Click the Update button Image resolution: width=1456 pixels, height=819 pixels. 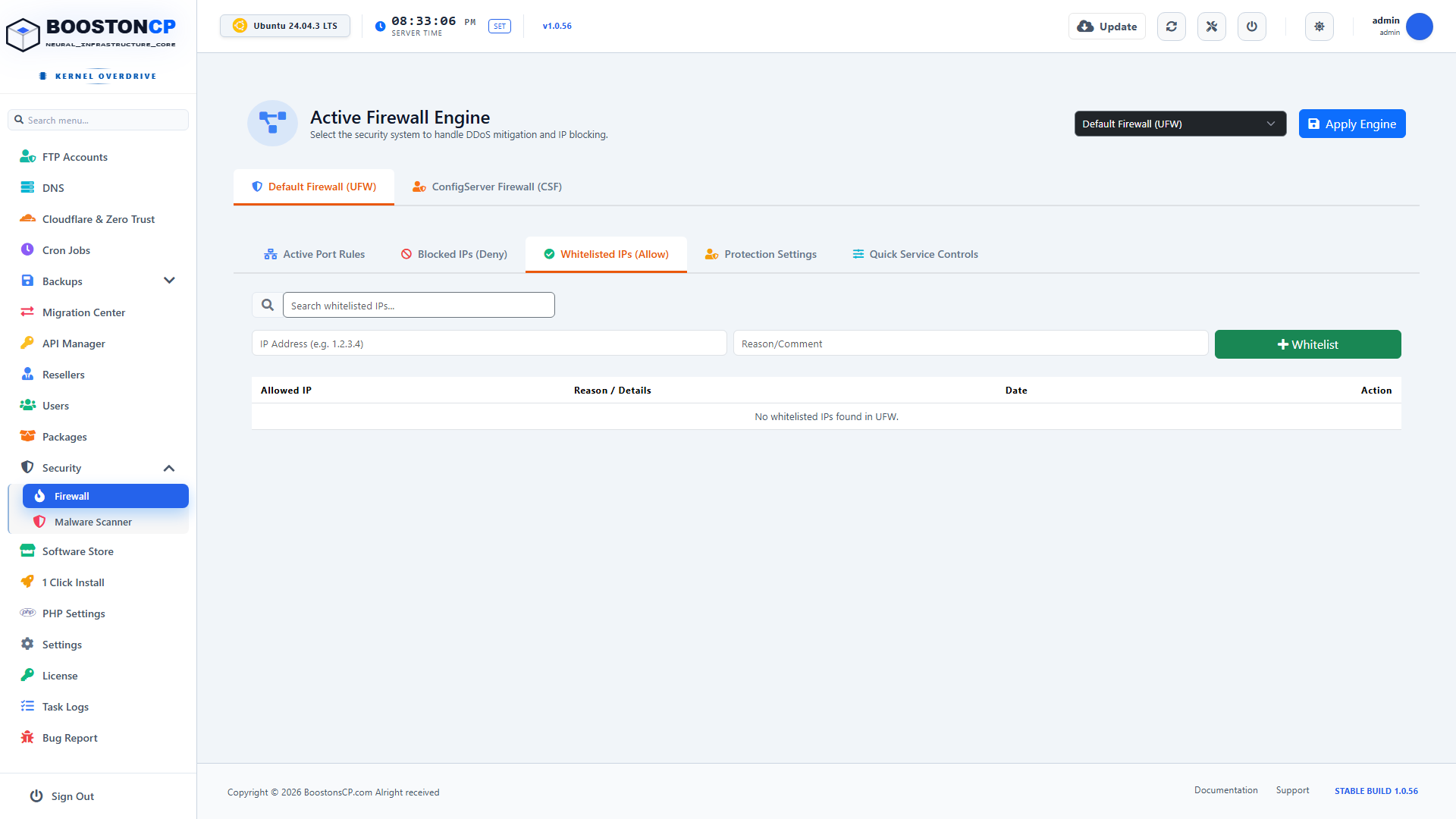coord(1107,27)
